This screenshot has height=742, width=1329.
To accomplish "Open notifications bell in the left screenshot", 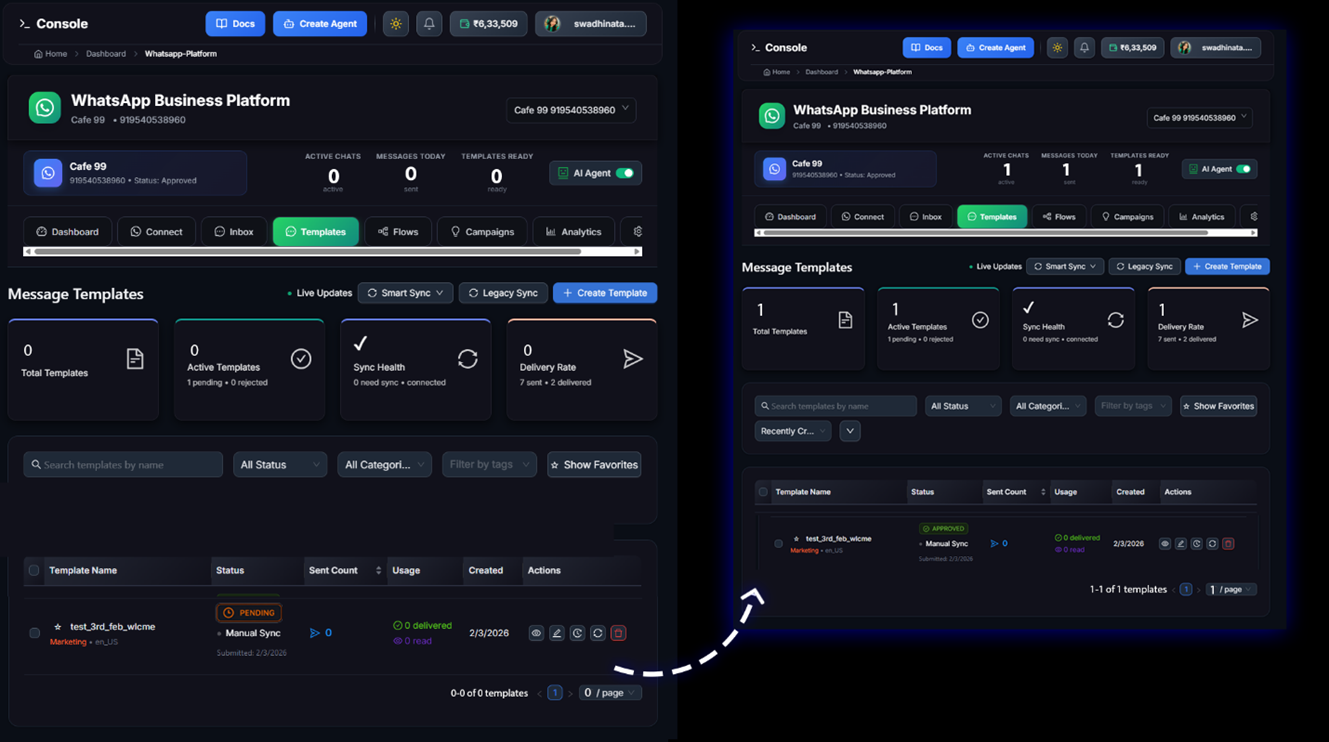I will coord(429,24).
